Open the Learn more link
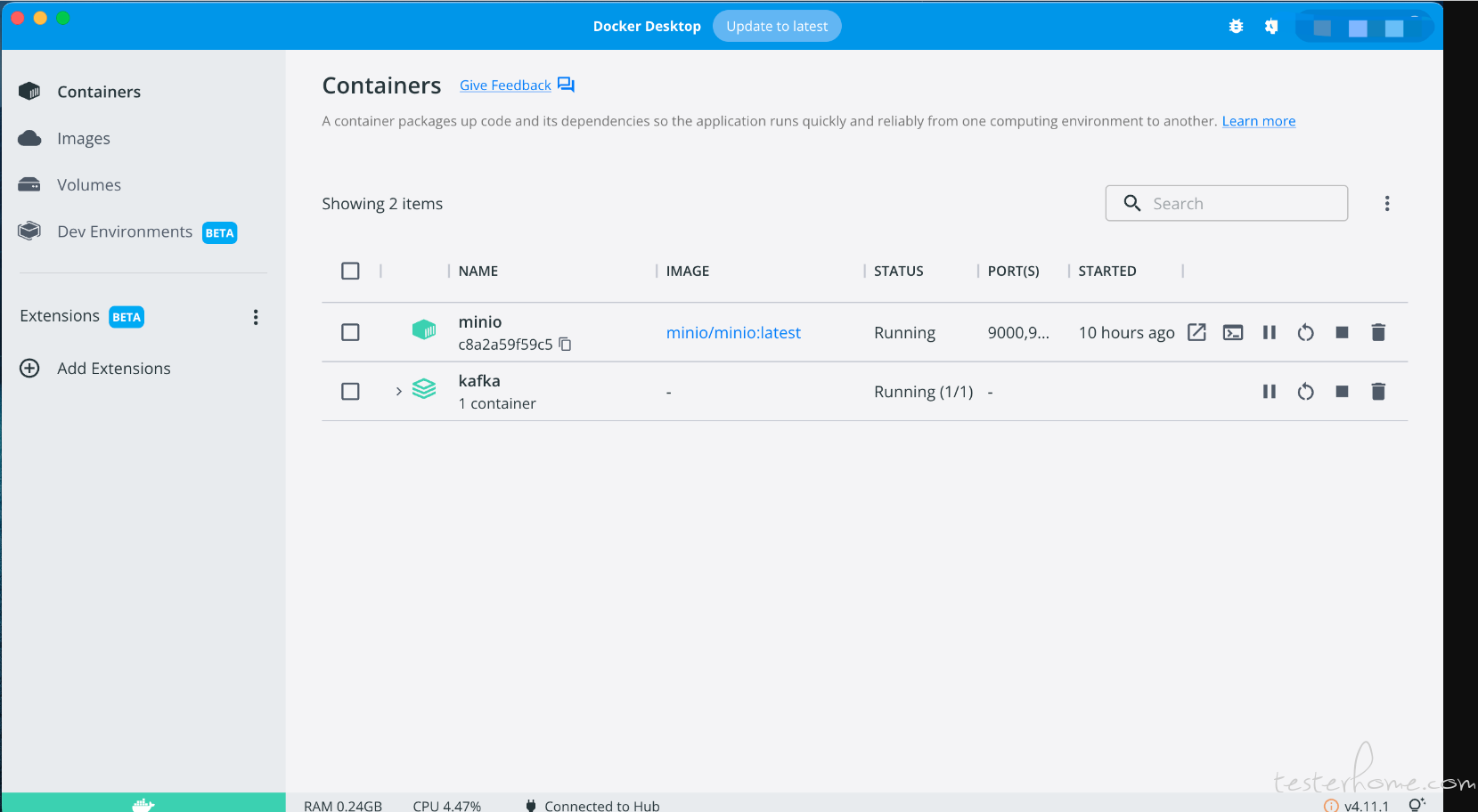The image size is (1478, 812). pos(1258,121)
